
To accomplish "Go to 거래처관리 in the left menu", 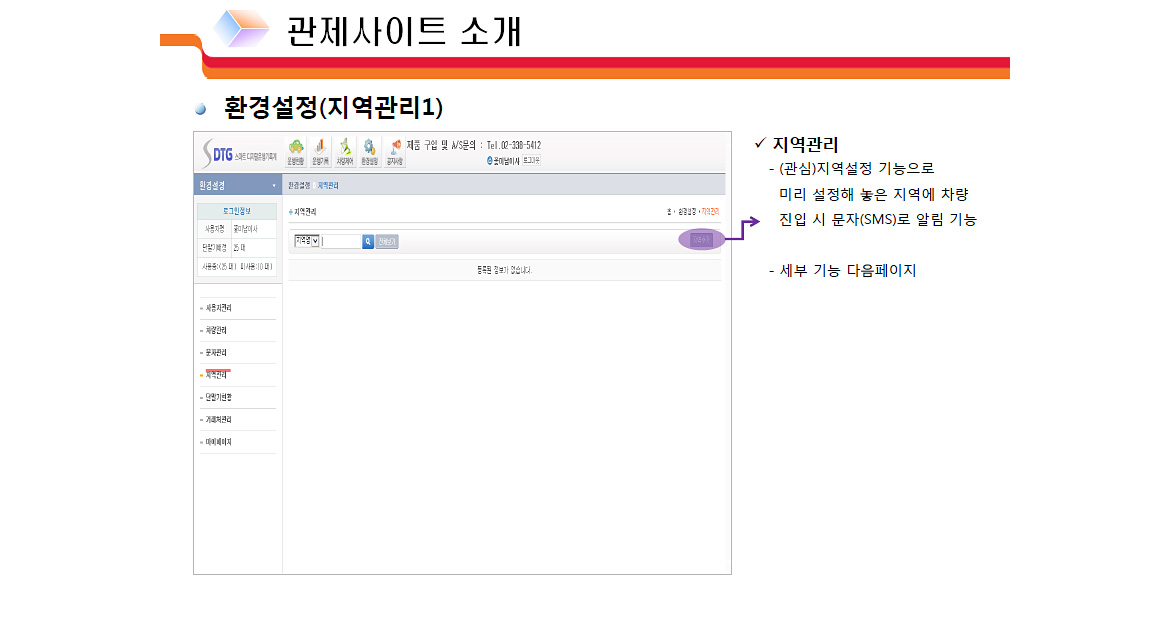I will tap(218, 419).
